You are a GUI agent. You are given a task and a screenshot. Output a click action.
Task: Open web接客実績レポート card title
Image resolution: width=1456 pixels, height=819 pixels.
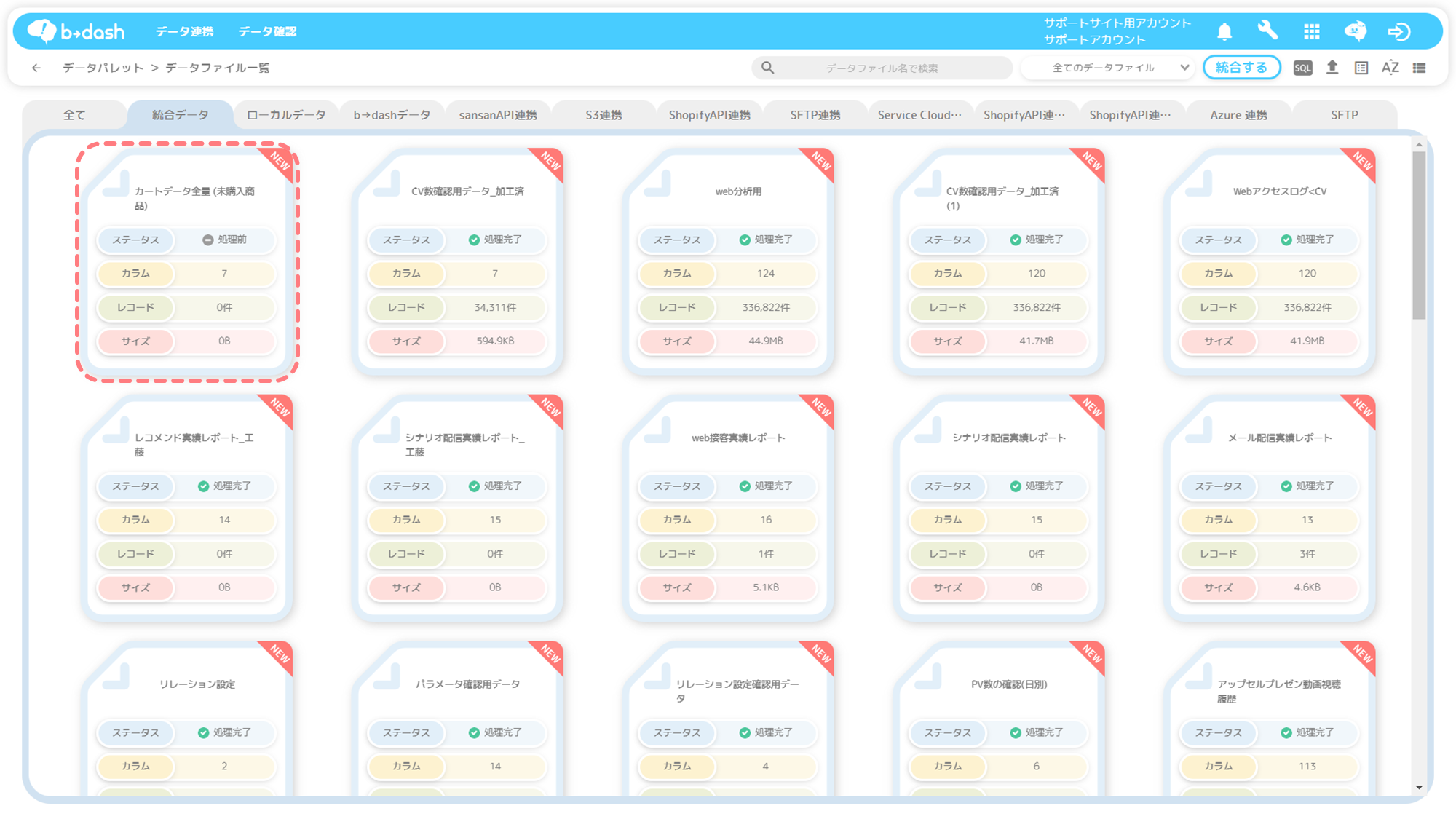[x=738, y=438]
